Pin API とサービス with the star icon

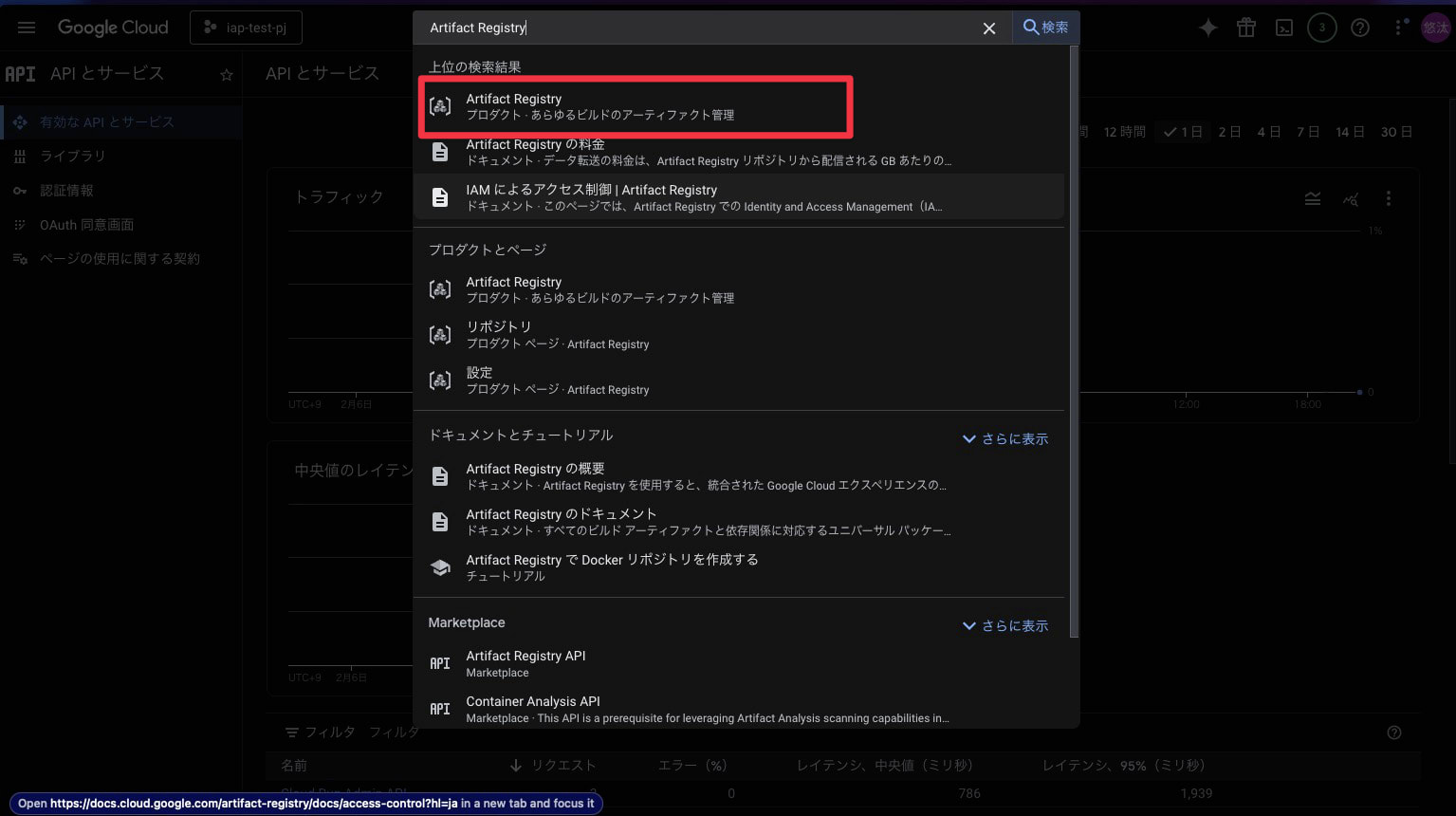[226, 75]
